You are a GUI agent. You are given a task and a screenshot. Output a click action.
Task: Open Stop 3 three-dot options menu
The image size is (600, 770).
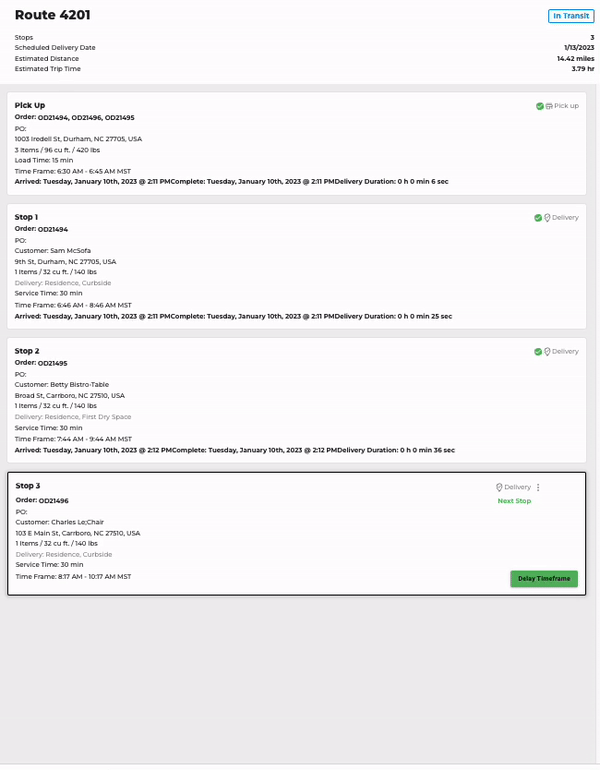[538, 487]
